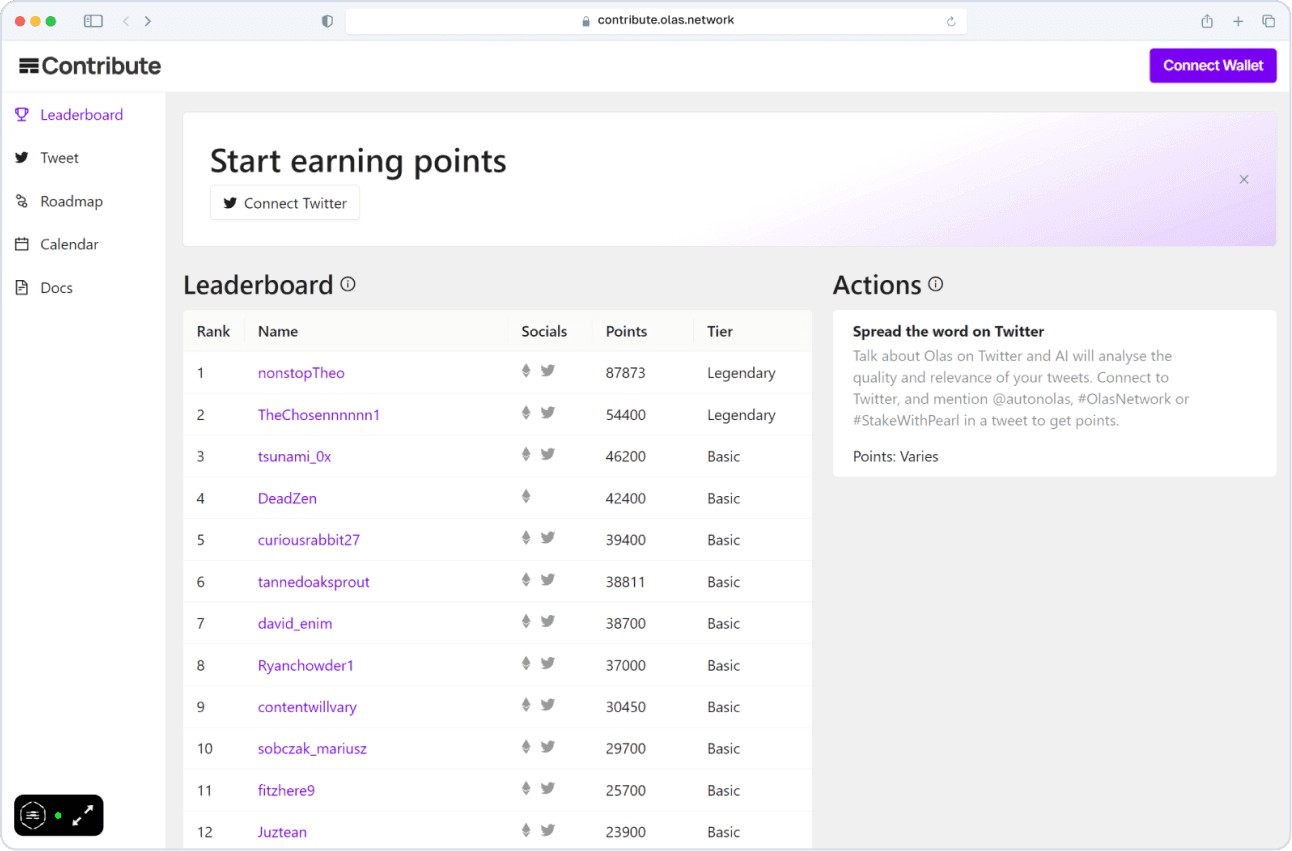
Task: Open TheChosennnnnn1's profile link
Action: pyautogui.click(x=319, y=415)
